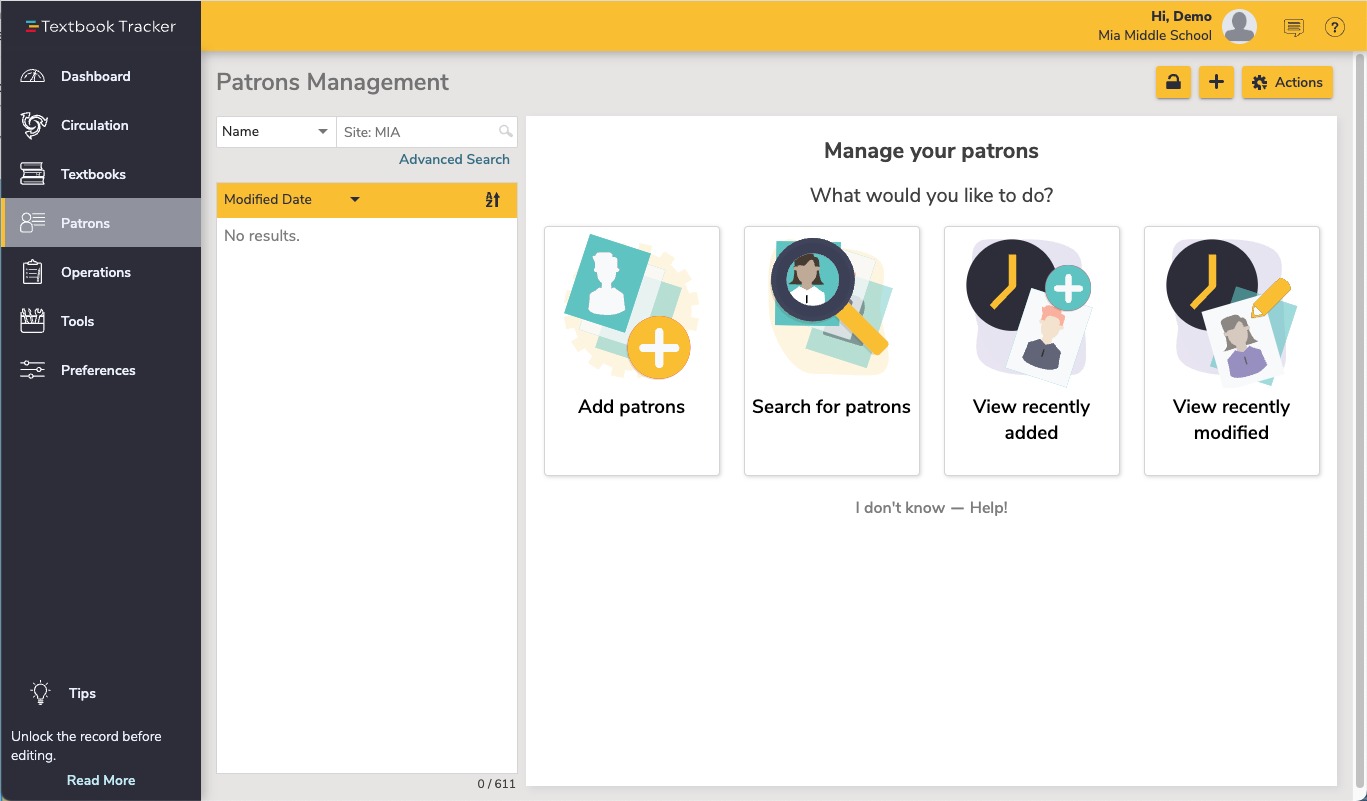1367x801 pixels.
Task: Click the Advanced Search link
Action: click(x=454, y=160)
